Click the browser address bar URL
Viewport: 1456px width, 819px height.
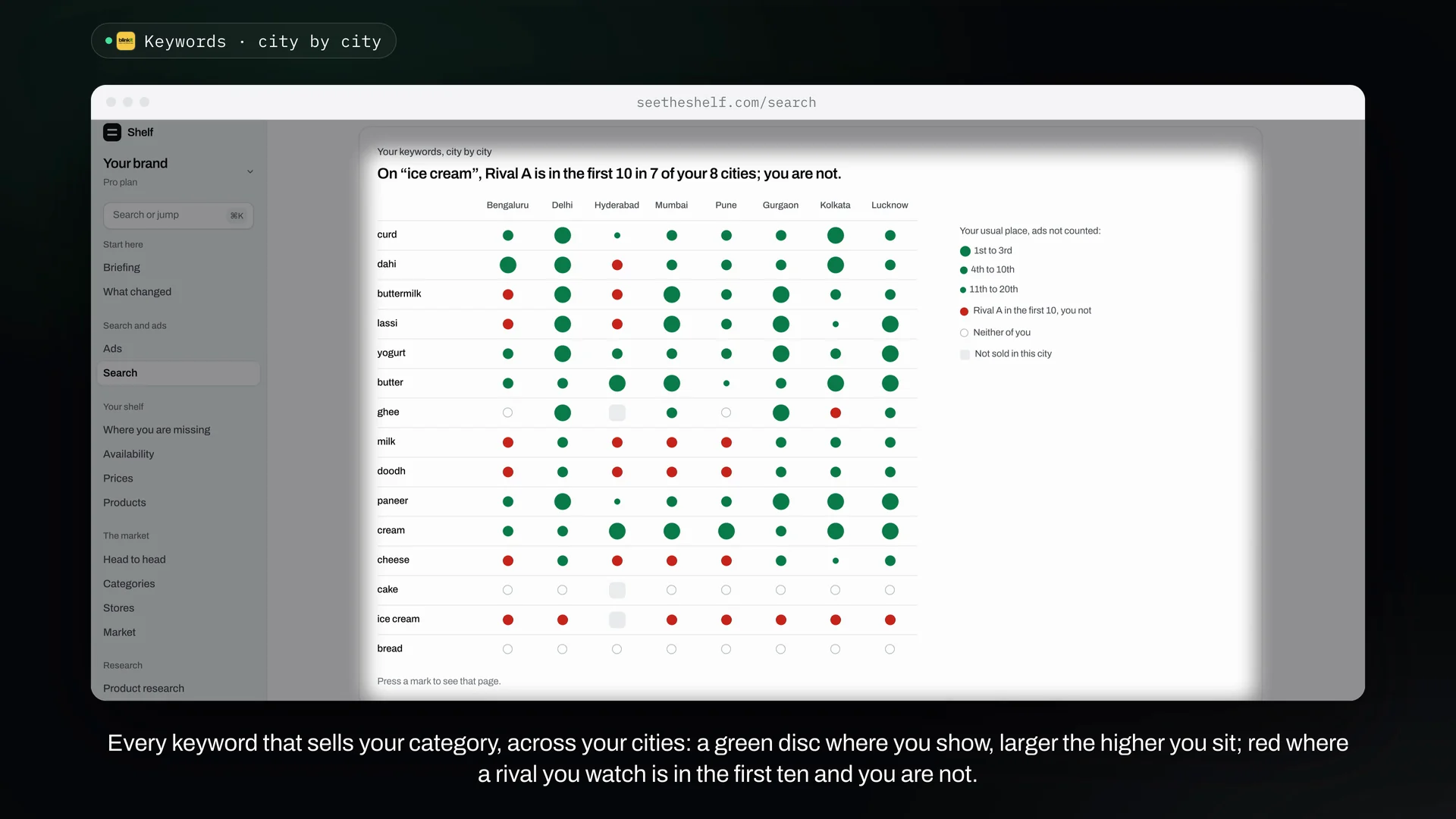726,102
